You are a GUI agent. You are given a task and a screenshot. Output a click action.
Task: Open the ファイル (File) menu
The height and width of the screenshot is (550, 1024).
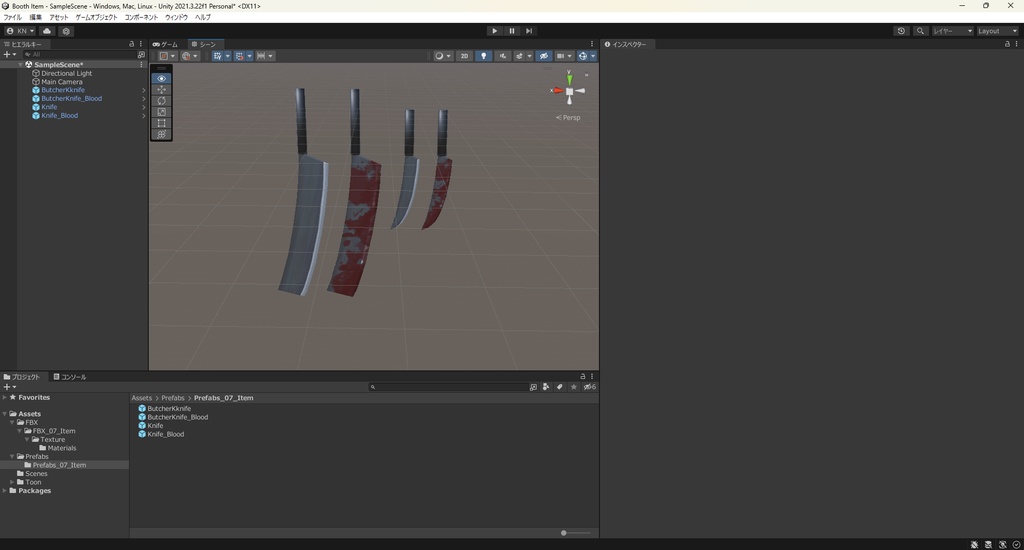[12, 17]
